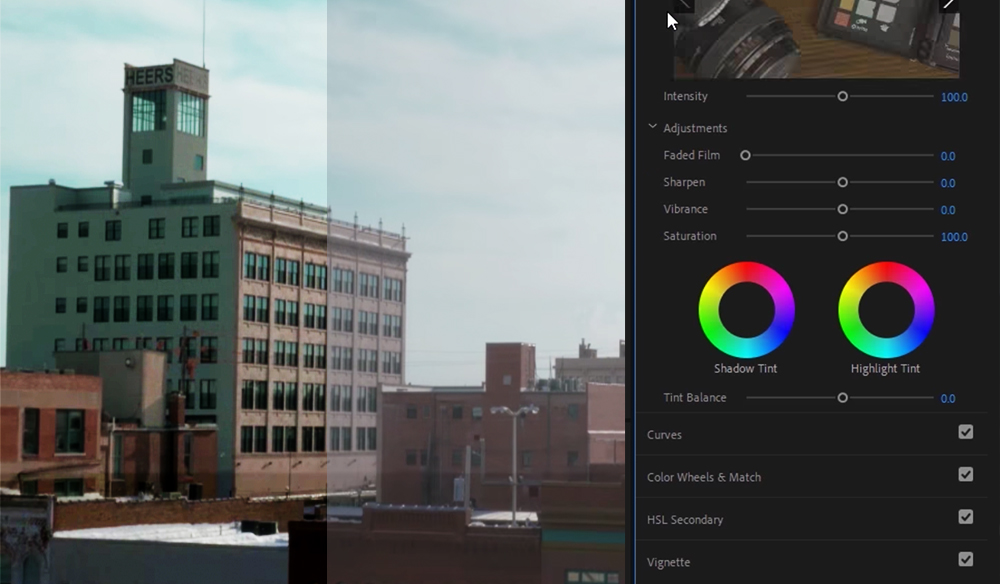Click the Intensity slider handle
This screenshot has width=1000, height=584.
click(x=841, y=96)
